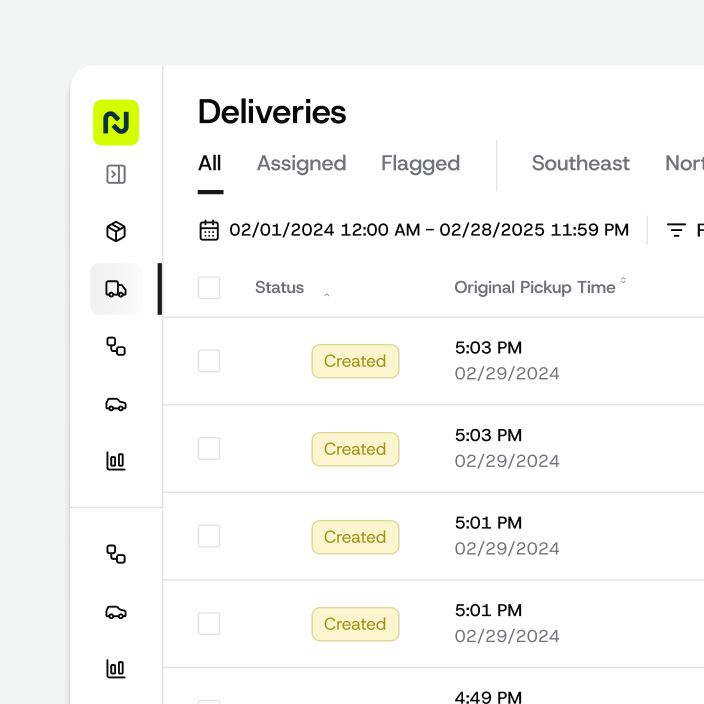Open the upper workflow nodes icon above the divider

(116, 347)
